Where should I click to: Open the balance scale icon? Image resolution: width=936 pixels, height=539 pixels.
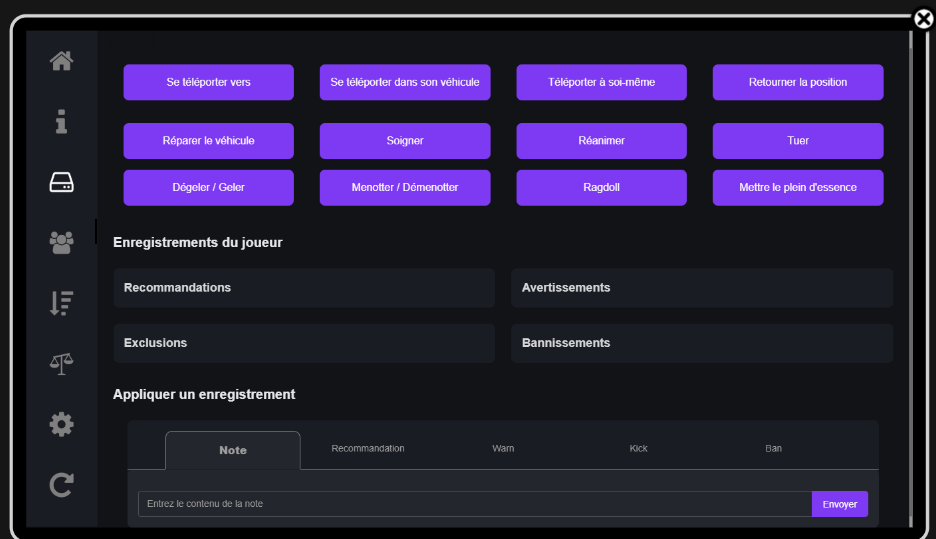(61, 363)
